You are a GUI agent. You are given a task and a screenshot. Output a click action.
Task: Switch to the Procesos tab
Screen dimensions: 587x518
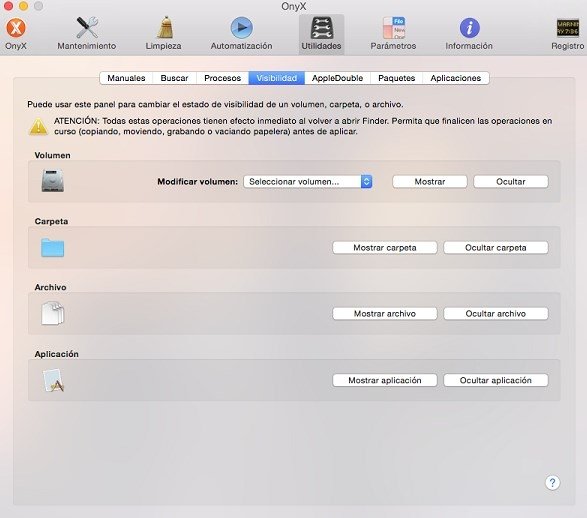222,78
